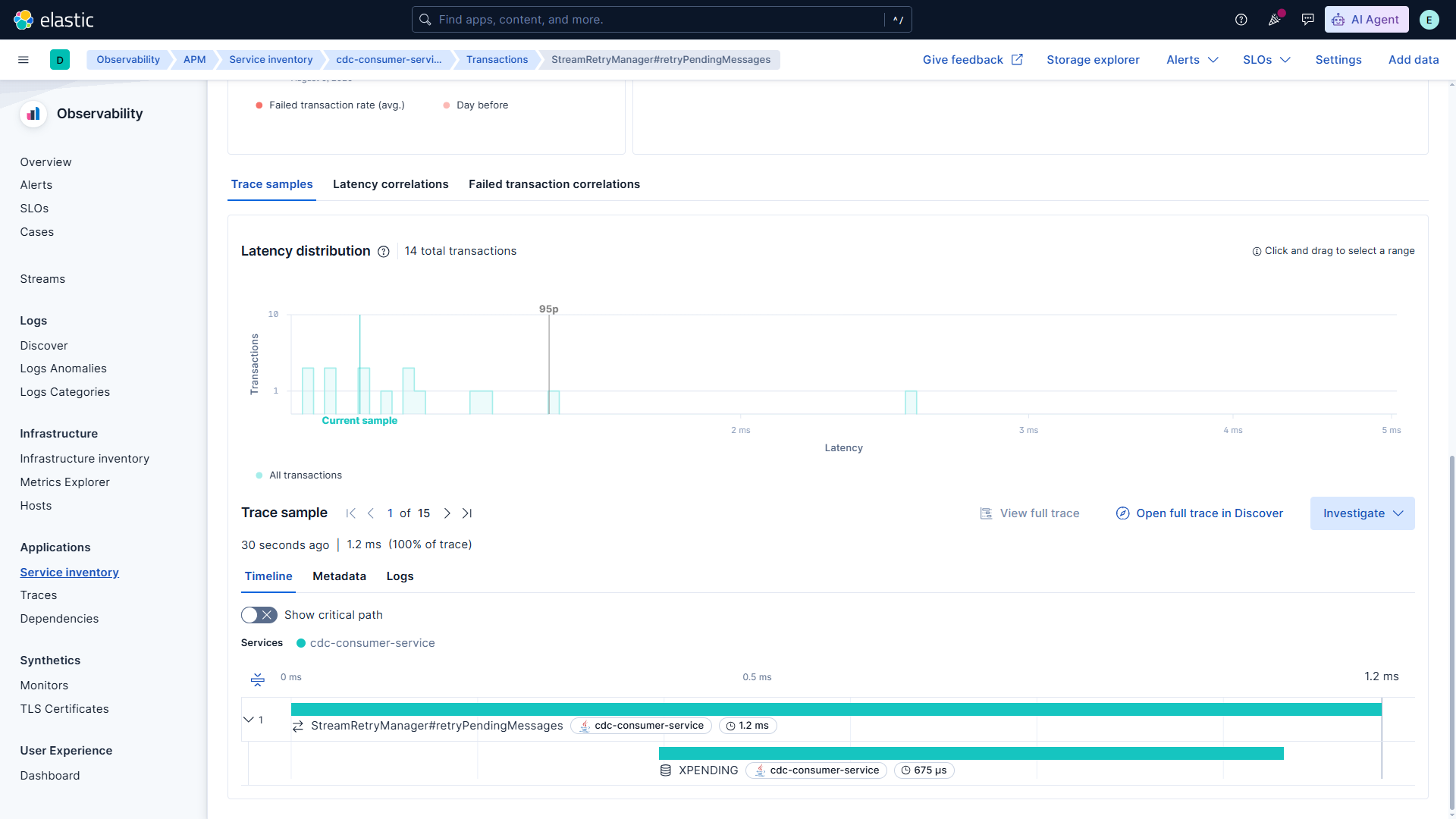
Task: Click the StreamRetryManager transaction bar
Action: [836, 710]
